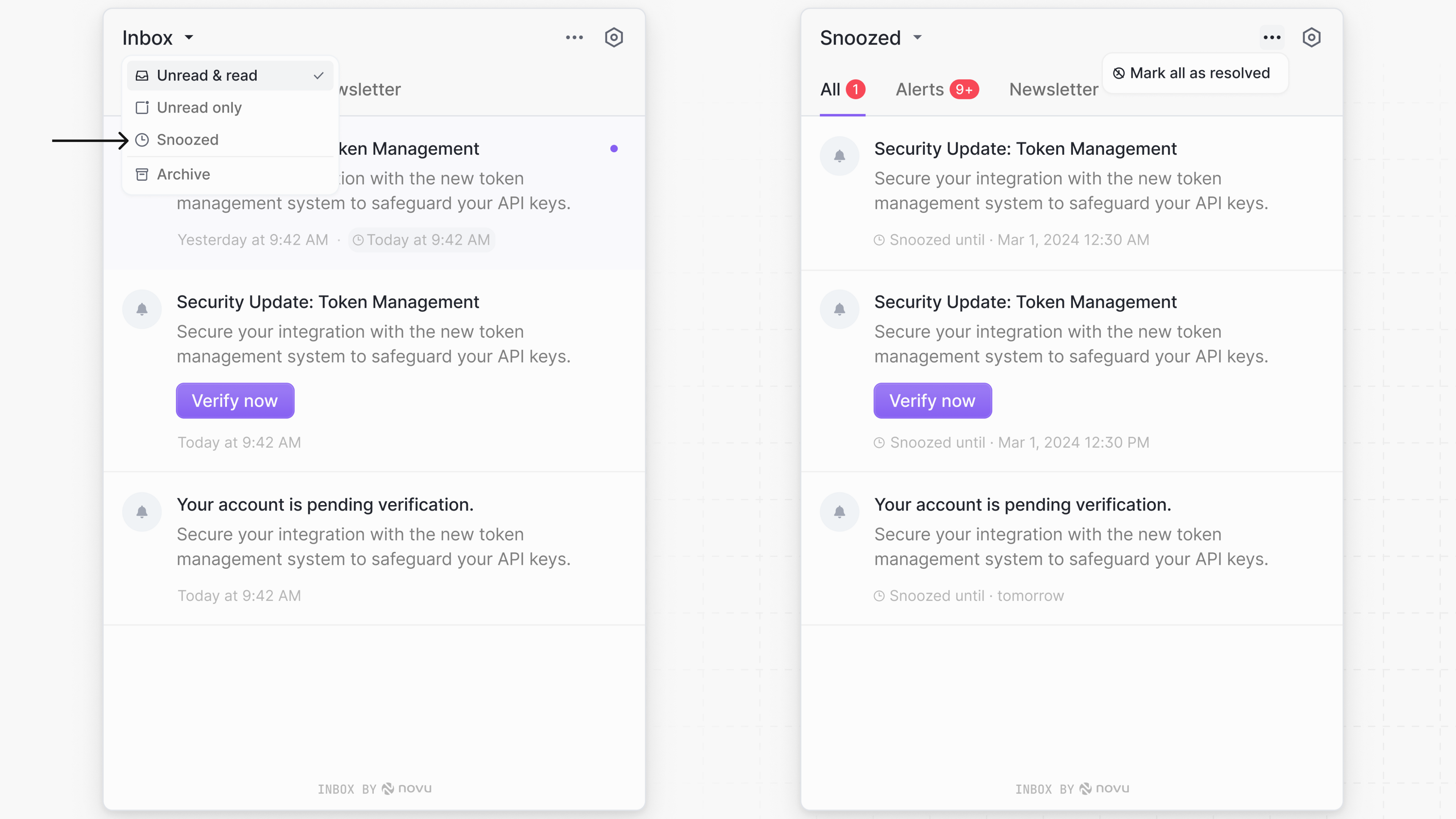Choose Snoozed from the filter dropdown
This screenshot has height=819, width=1456.
[188, 140]
